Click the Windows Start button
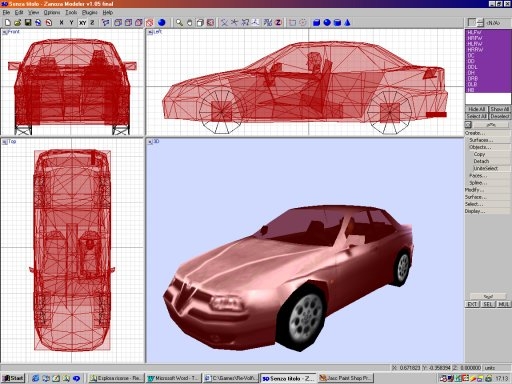 [13, 378]
